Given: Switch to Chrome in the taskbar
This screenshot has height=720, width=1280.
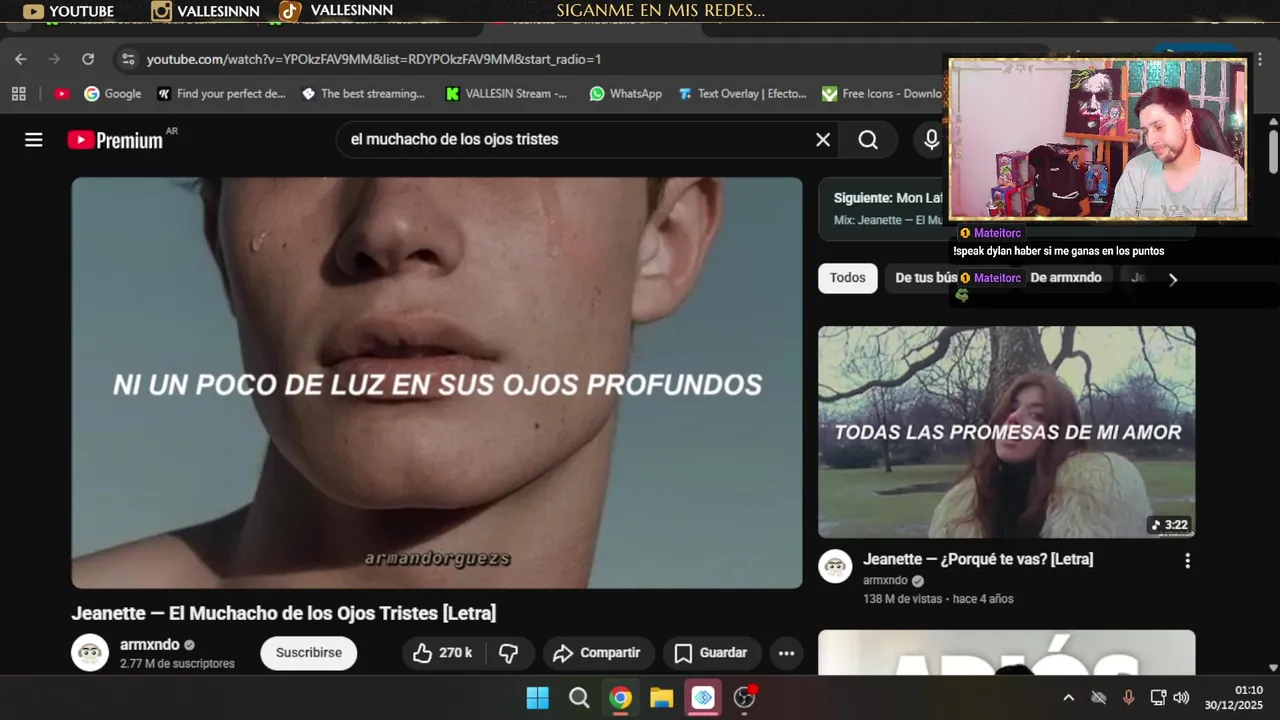Looking at the screenshot, I should 620,698.
